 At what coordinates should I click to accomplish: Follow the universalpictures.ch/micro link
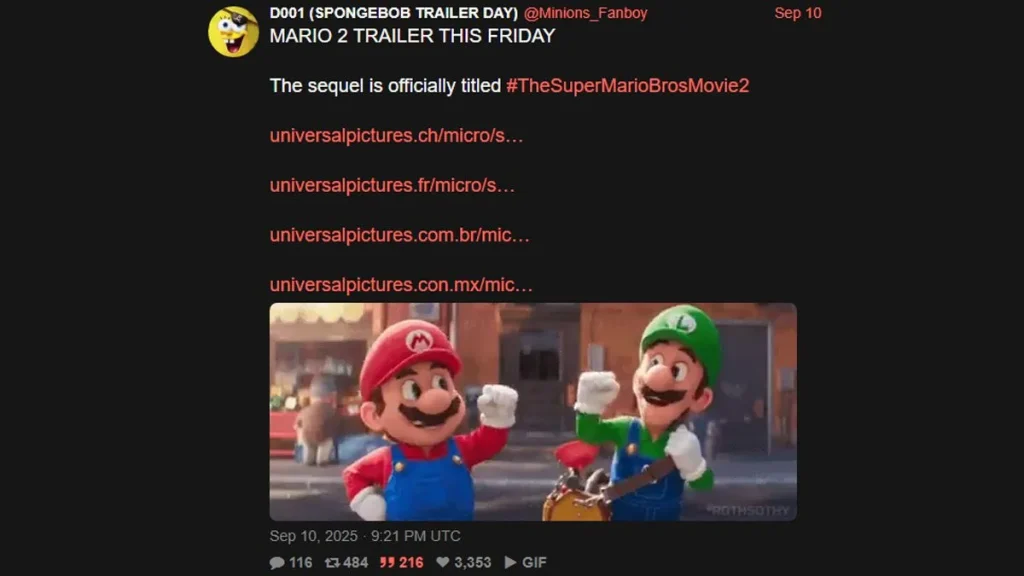point(396,135)
